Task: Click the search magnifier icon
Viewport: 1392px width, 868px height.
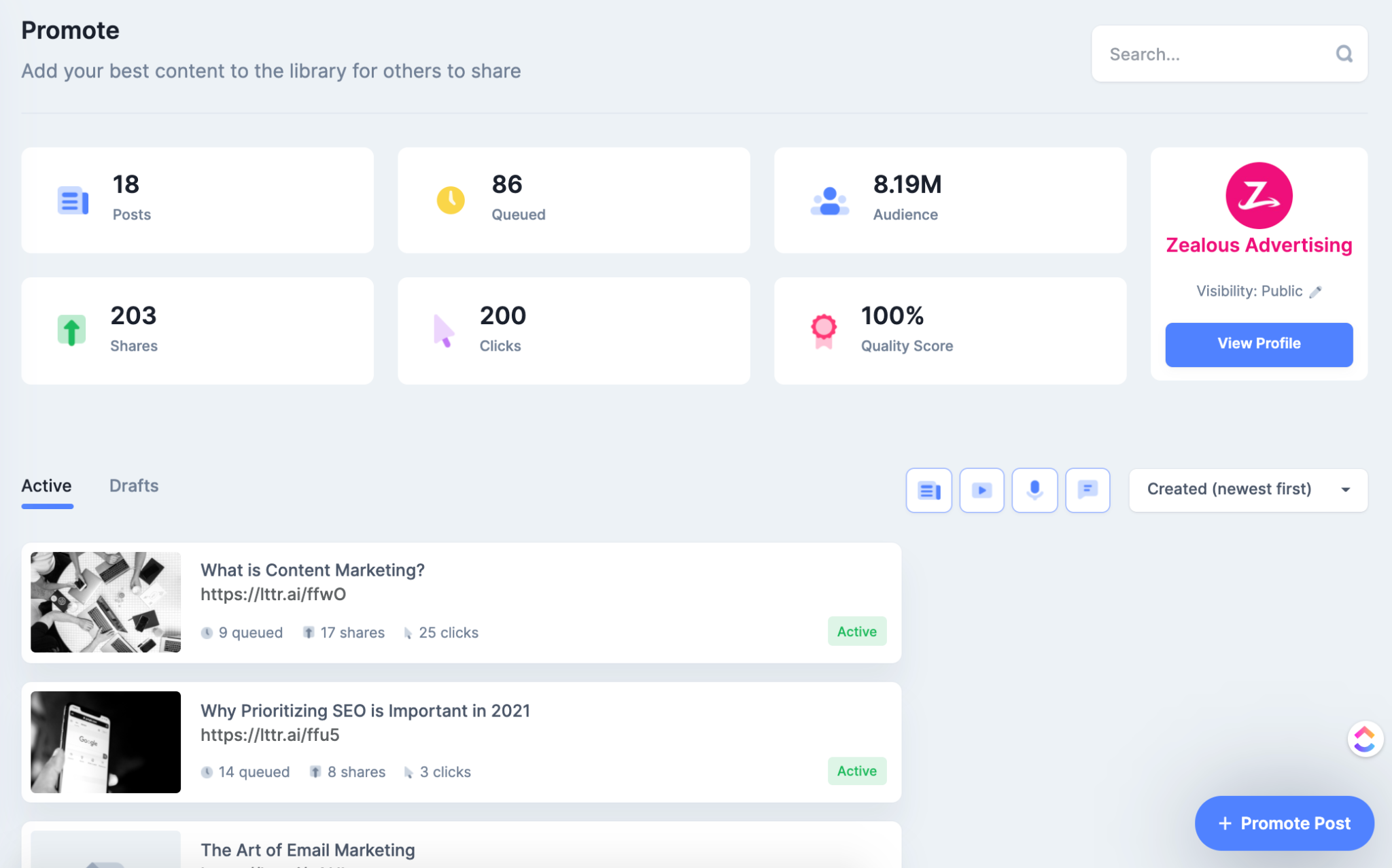Action: (x=1344, y=54)
